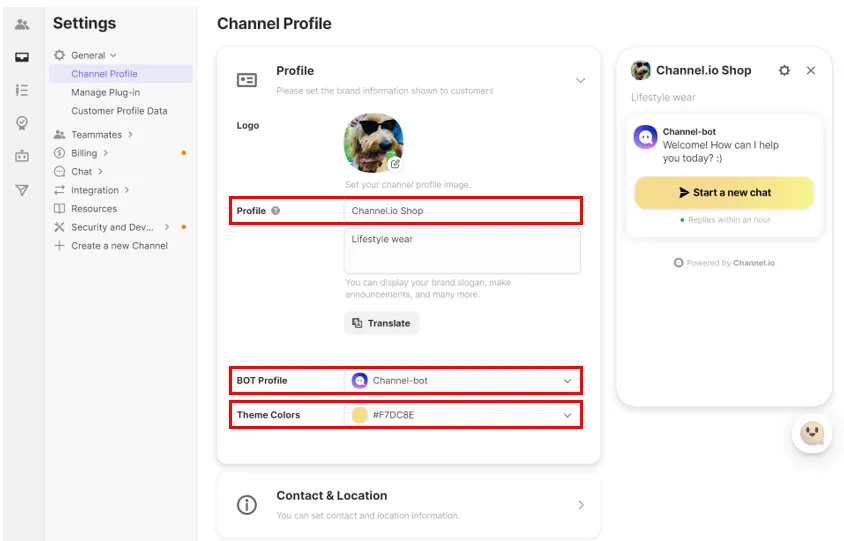This screenshot has height=541, width=844.
Task: Select Create a new Channel
Action: coord(119,245)
